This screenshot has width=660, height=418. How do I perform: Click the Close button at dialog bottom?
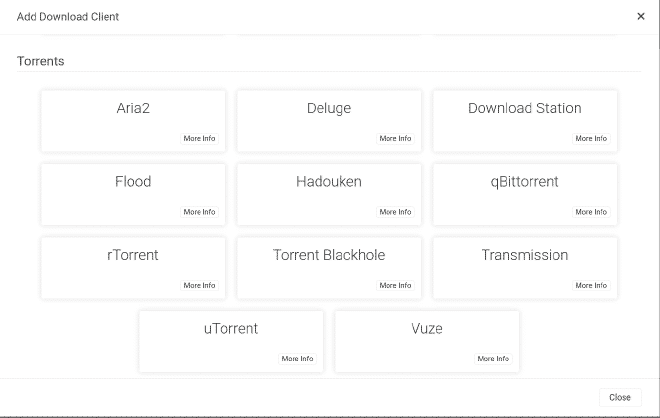click(620, 397)
